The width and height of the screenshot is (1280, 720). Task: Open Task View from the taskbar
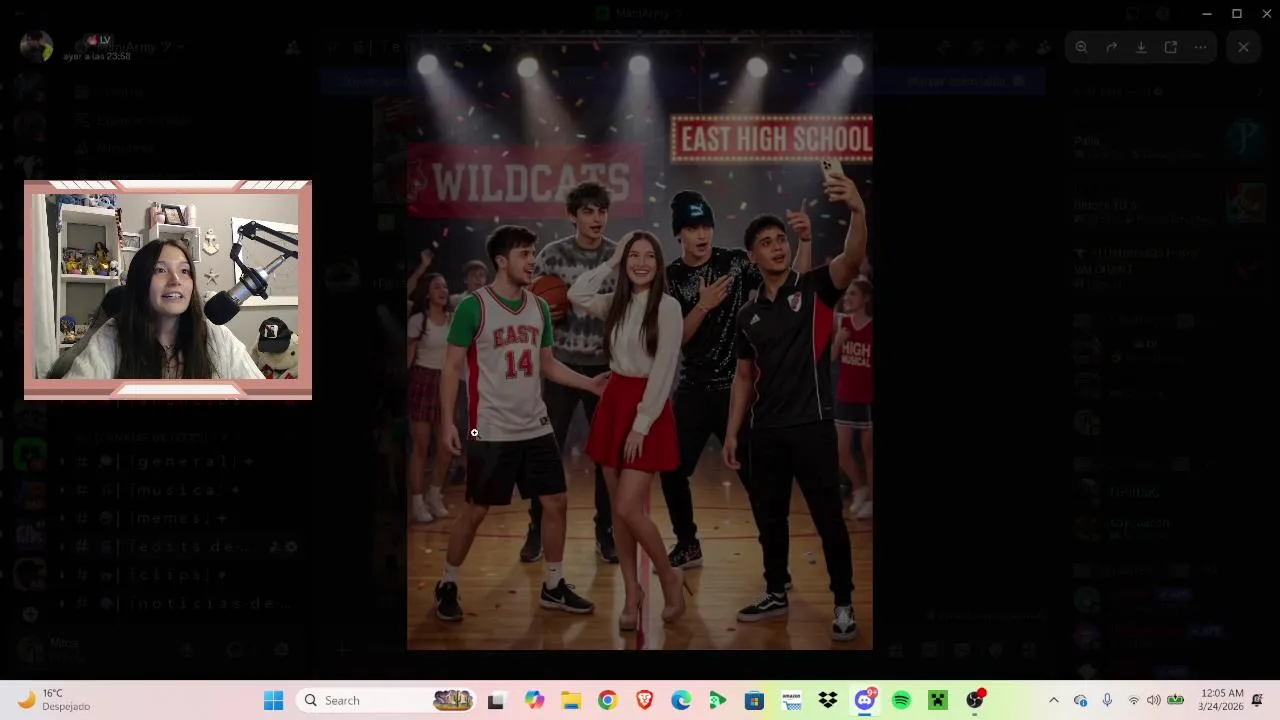(495, 701)
